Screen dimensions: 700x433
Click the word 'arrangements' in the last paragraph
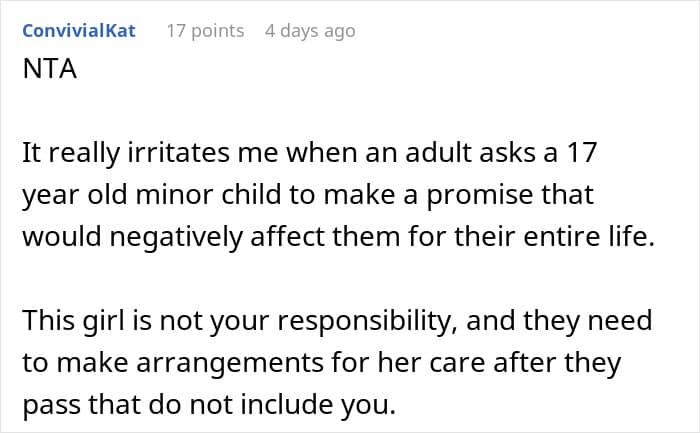pyautogui.click(x=229, y=364)
